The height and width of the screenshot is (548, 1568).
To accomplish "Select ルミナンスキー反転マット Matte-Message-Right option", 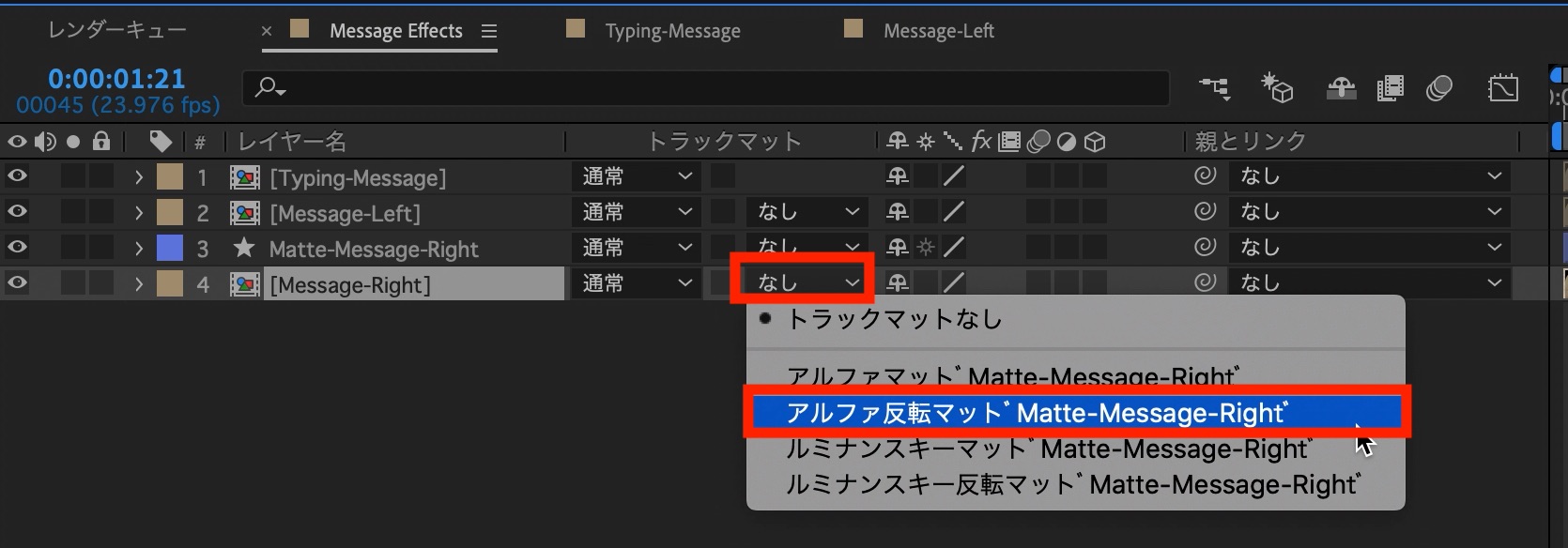I will 1075,485.
